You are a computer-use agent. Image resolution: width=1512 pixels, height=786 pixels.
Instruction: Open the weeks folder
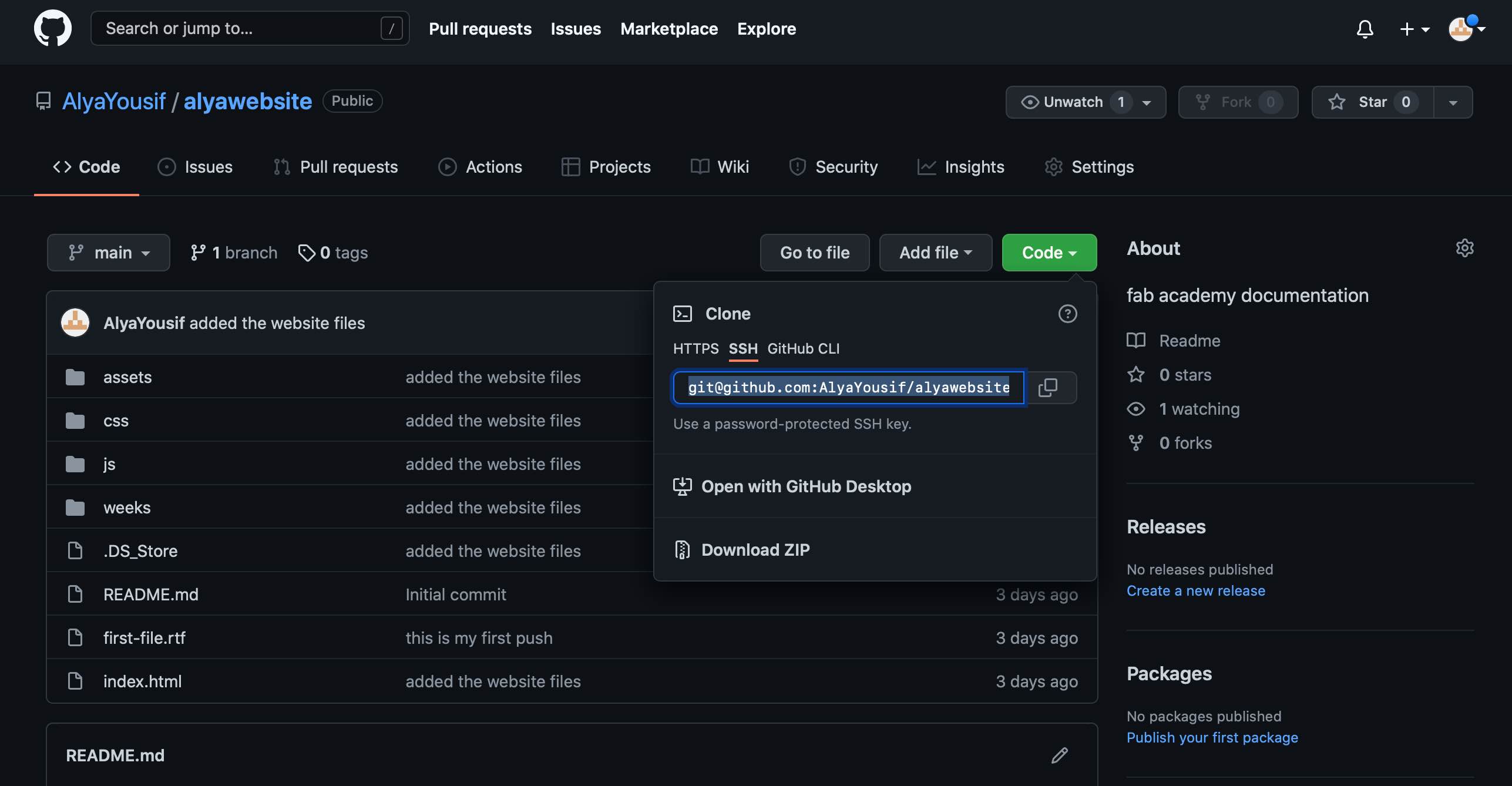click(127, 508)
